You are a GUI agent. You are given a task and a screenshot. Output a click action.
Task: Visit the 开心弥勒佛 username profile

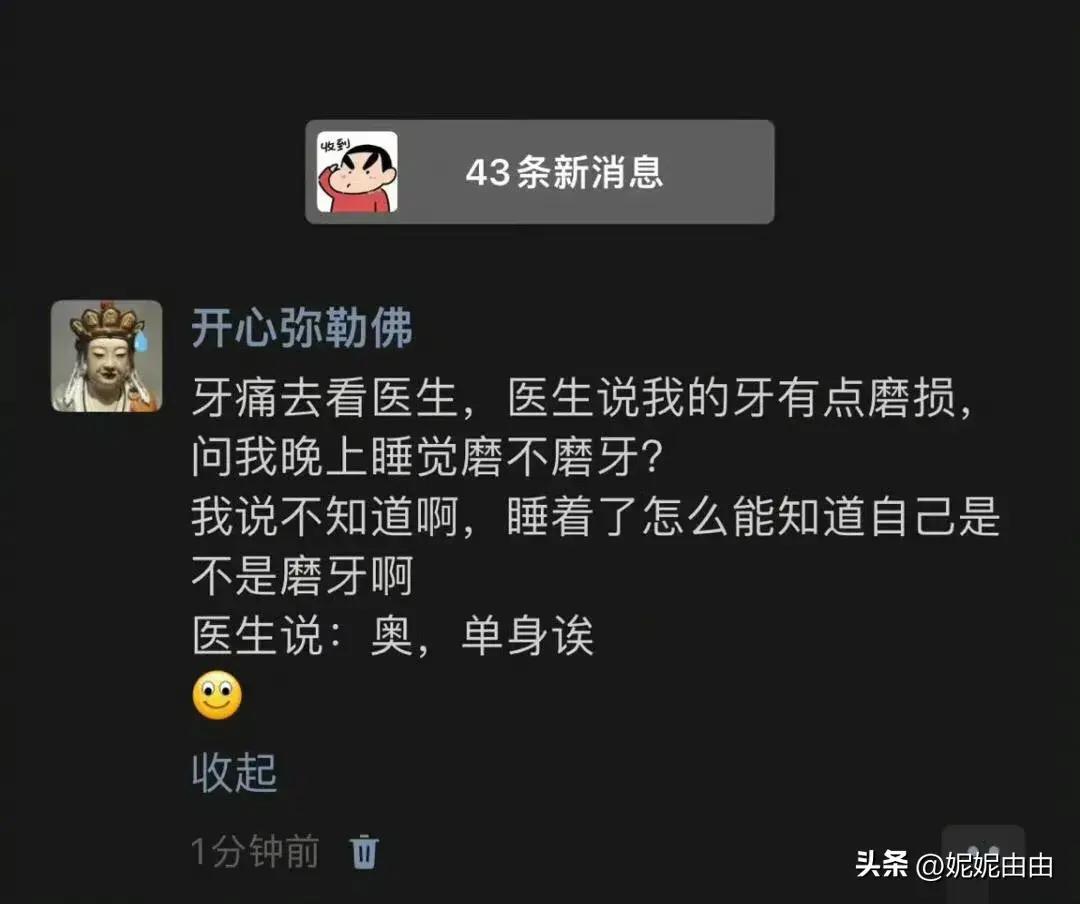click(x=302, y=327)
